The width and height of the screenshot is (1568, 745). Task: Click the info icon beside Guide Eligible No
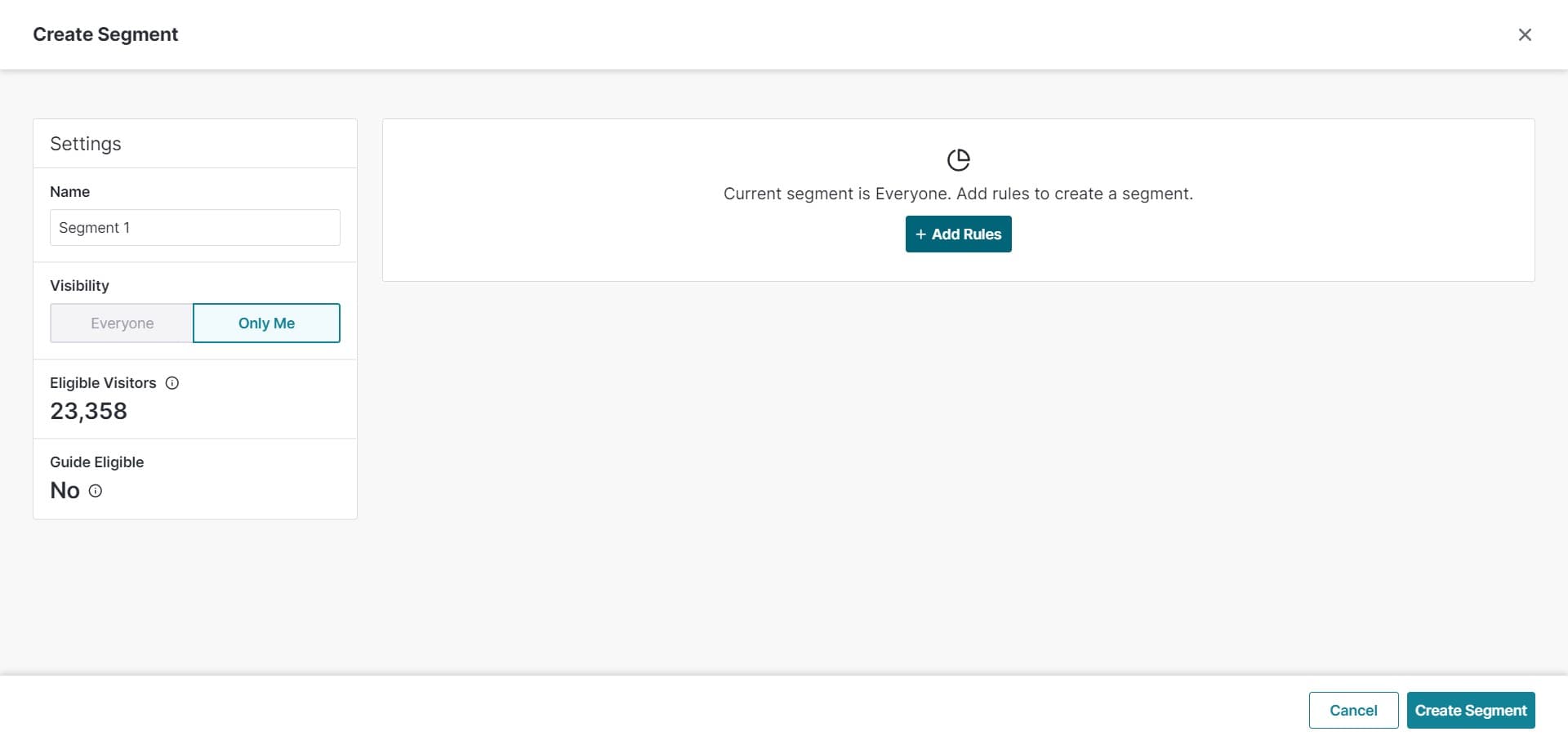coord(96,491)
